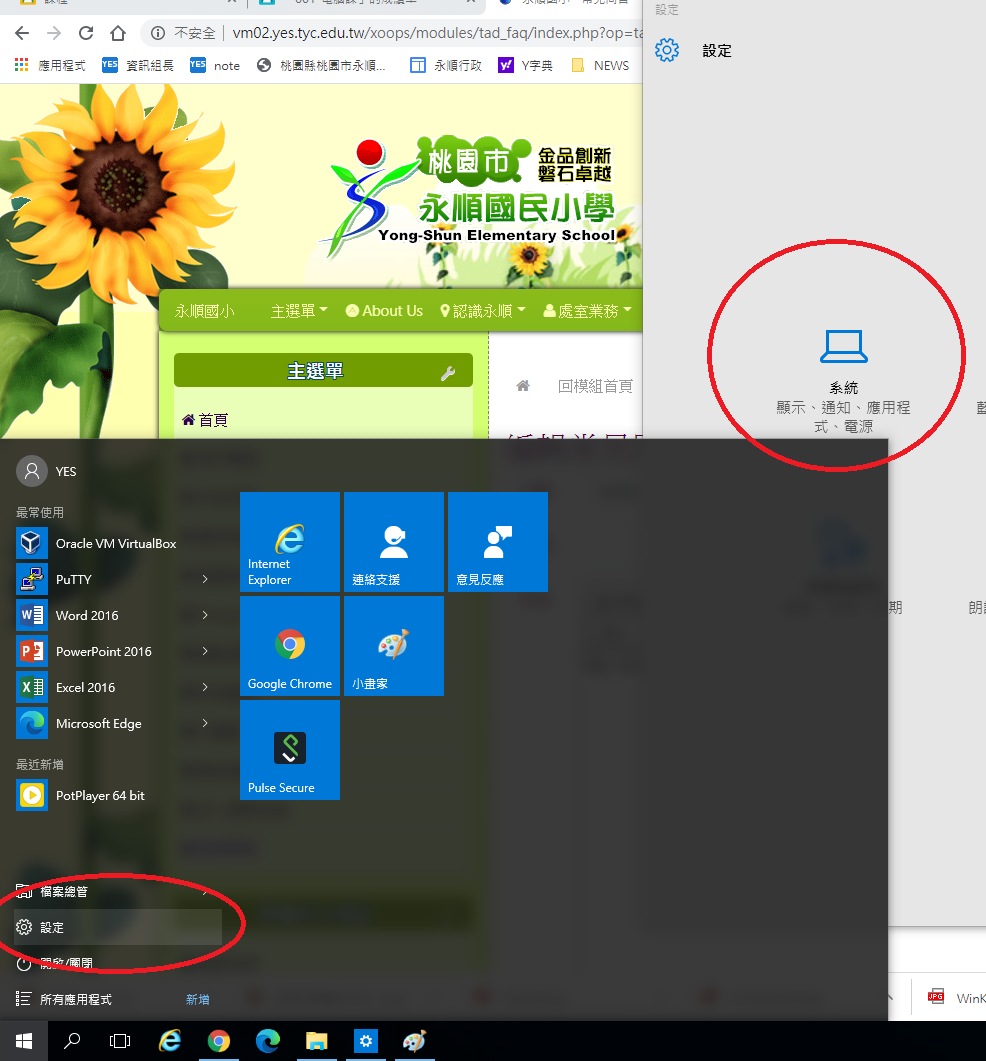This screenshot has width=986, height=1061.
Task: Click 永順國小 brand link in navbar
Action: [204, 311]
